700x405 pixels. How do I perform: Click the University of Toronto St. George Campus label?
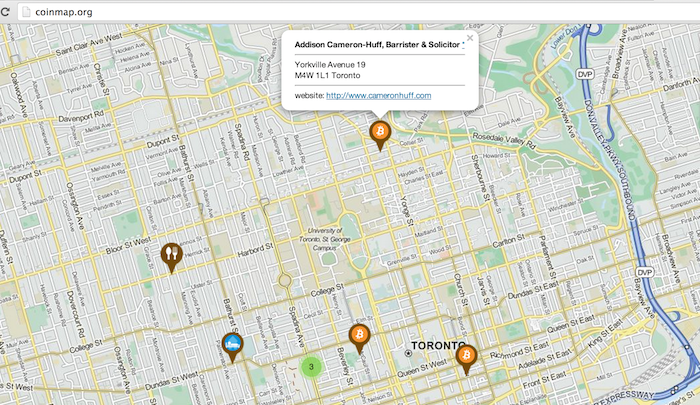point(325,239)
